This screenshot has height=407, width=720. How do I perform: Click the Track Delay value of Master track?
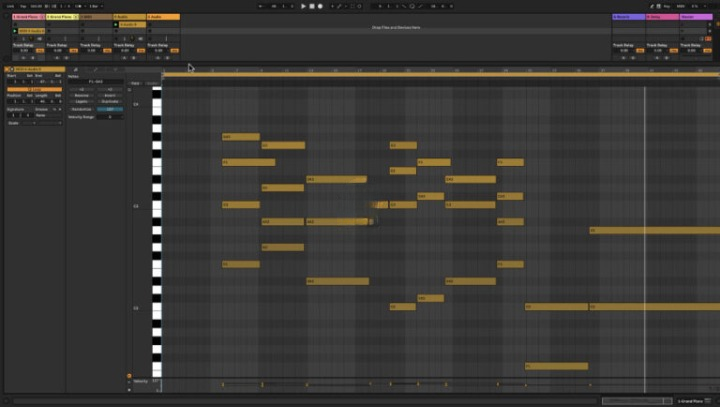click(x=691, y=51)
